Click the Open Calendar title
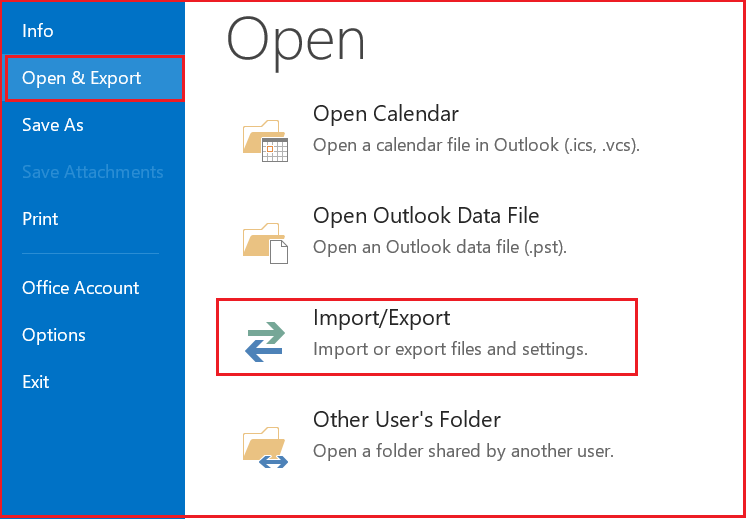746x519 pixels. (x=386, y=114)
